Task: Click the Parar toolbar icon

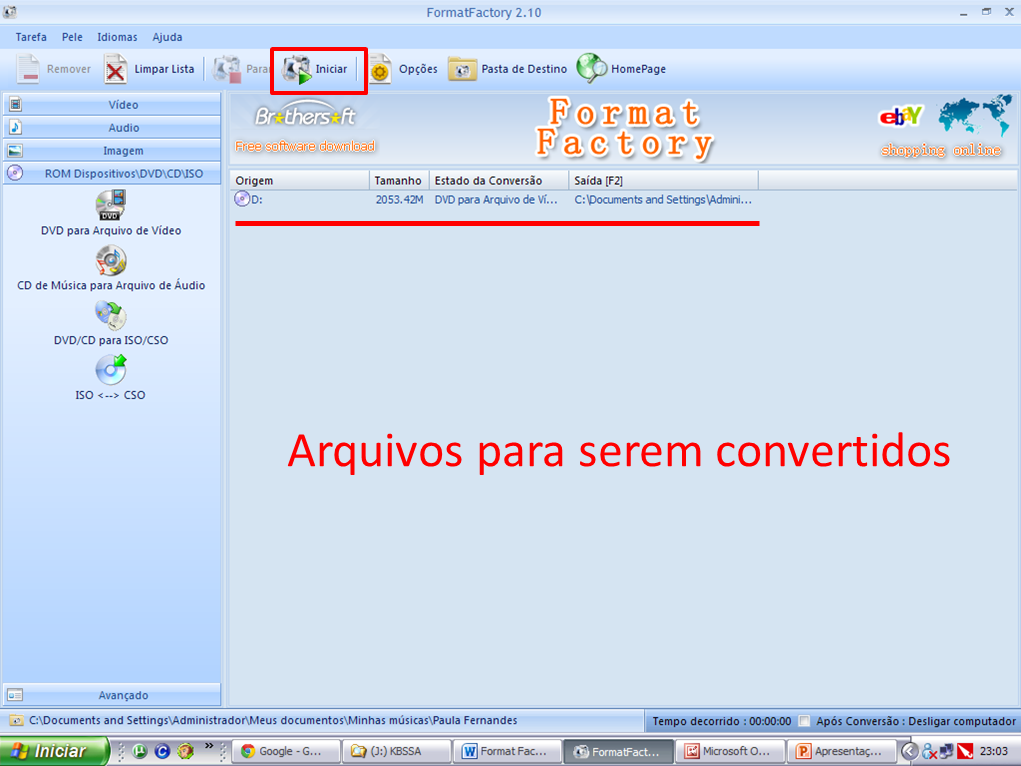Action: [227, 68]
